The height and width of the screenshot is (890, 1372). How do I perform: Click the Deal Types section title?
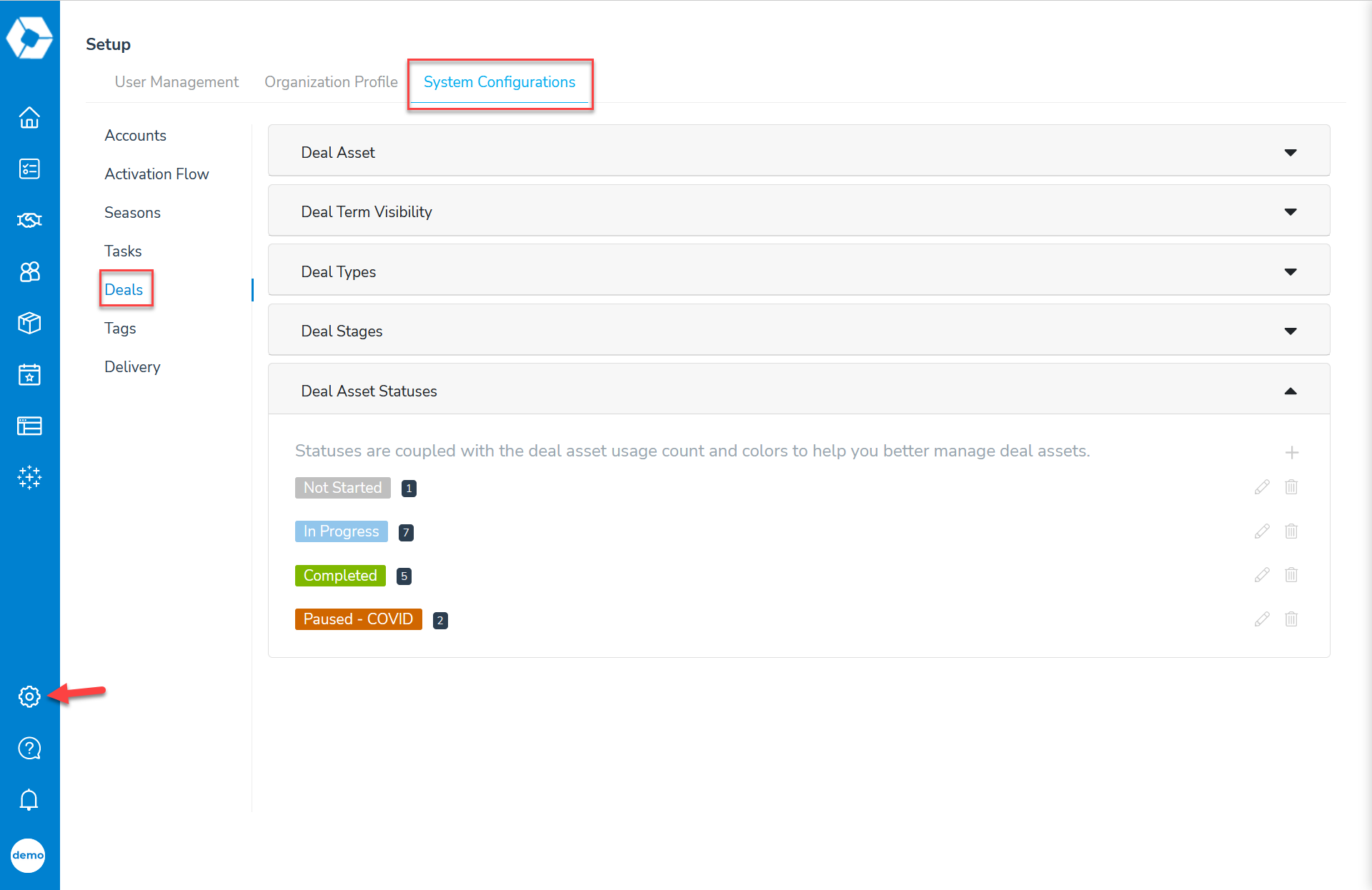(339, 272)
